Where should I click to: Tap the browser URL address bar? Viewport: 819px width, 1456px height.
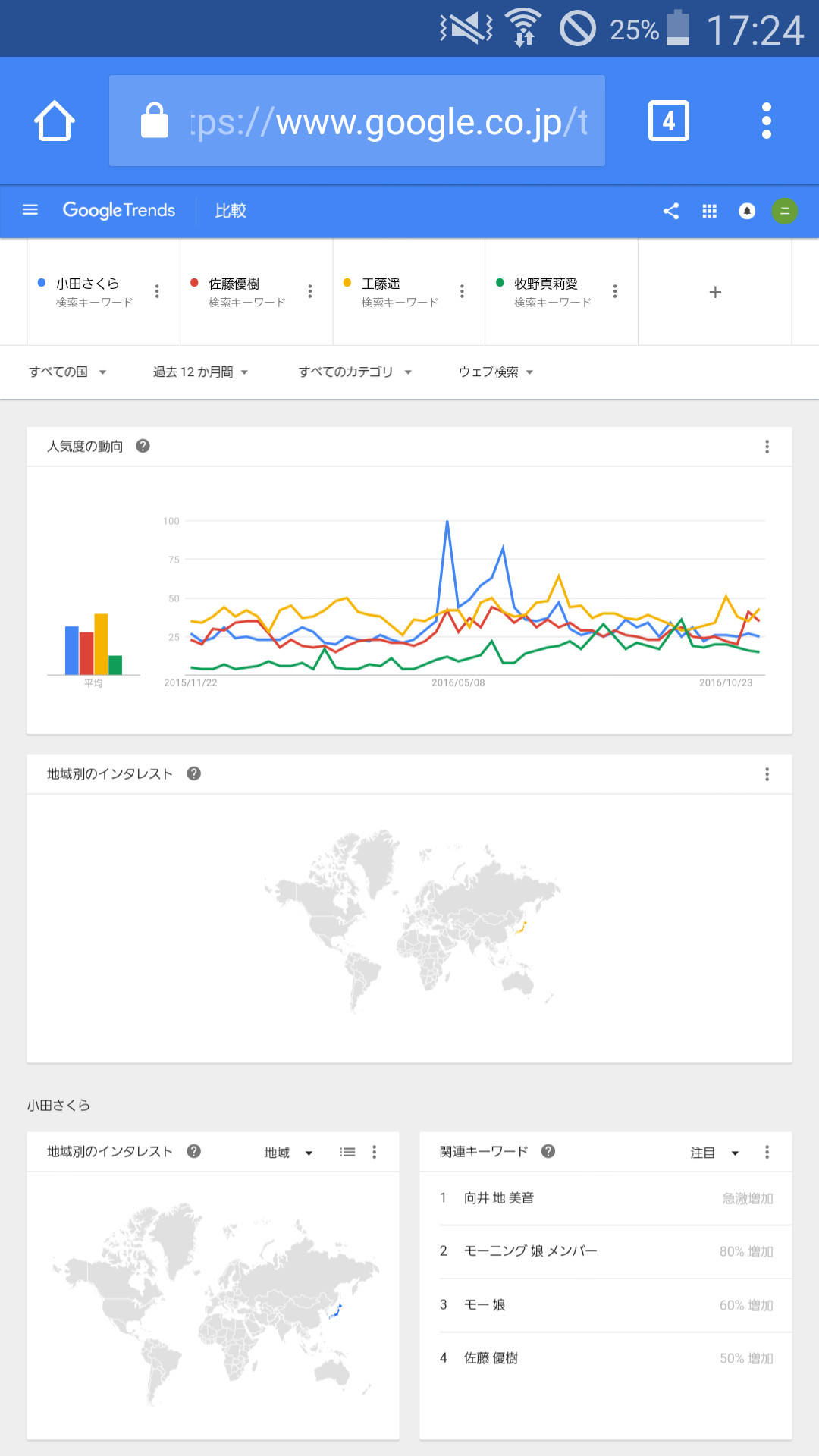[x=357, y=121]
